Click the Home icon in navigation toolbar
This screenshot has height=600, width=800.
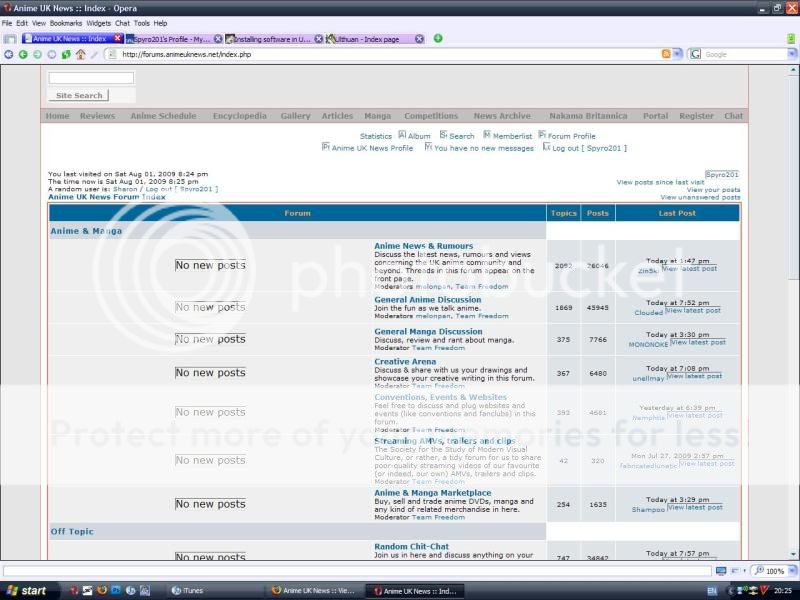[x=80, y=54]
